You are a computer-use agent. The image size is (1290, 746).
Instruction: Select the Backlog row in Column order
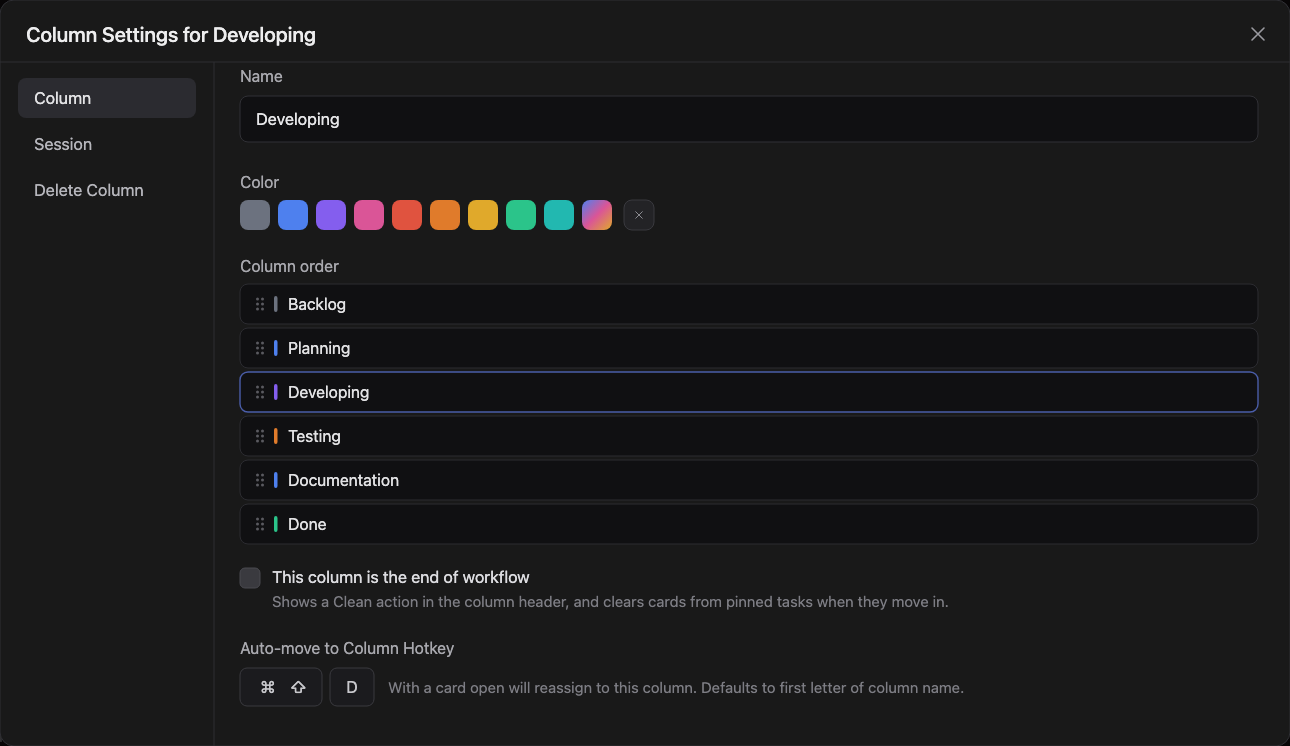coord(749,304)
